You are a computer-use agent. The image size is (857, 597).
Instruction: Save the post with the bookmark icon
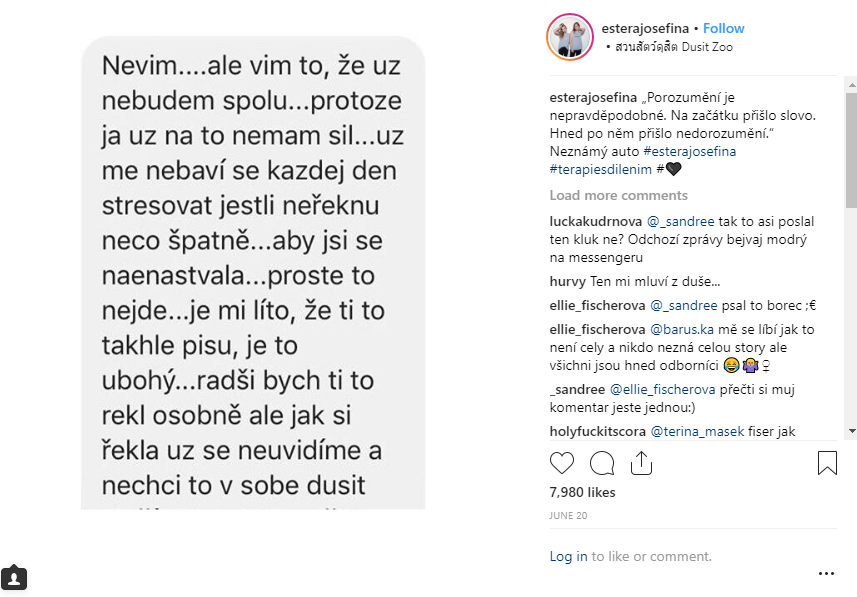tap(827, 463)
